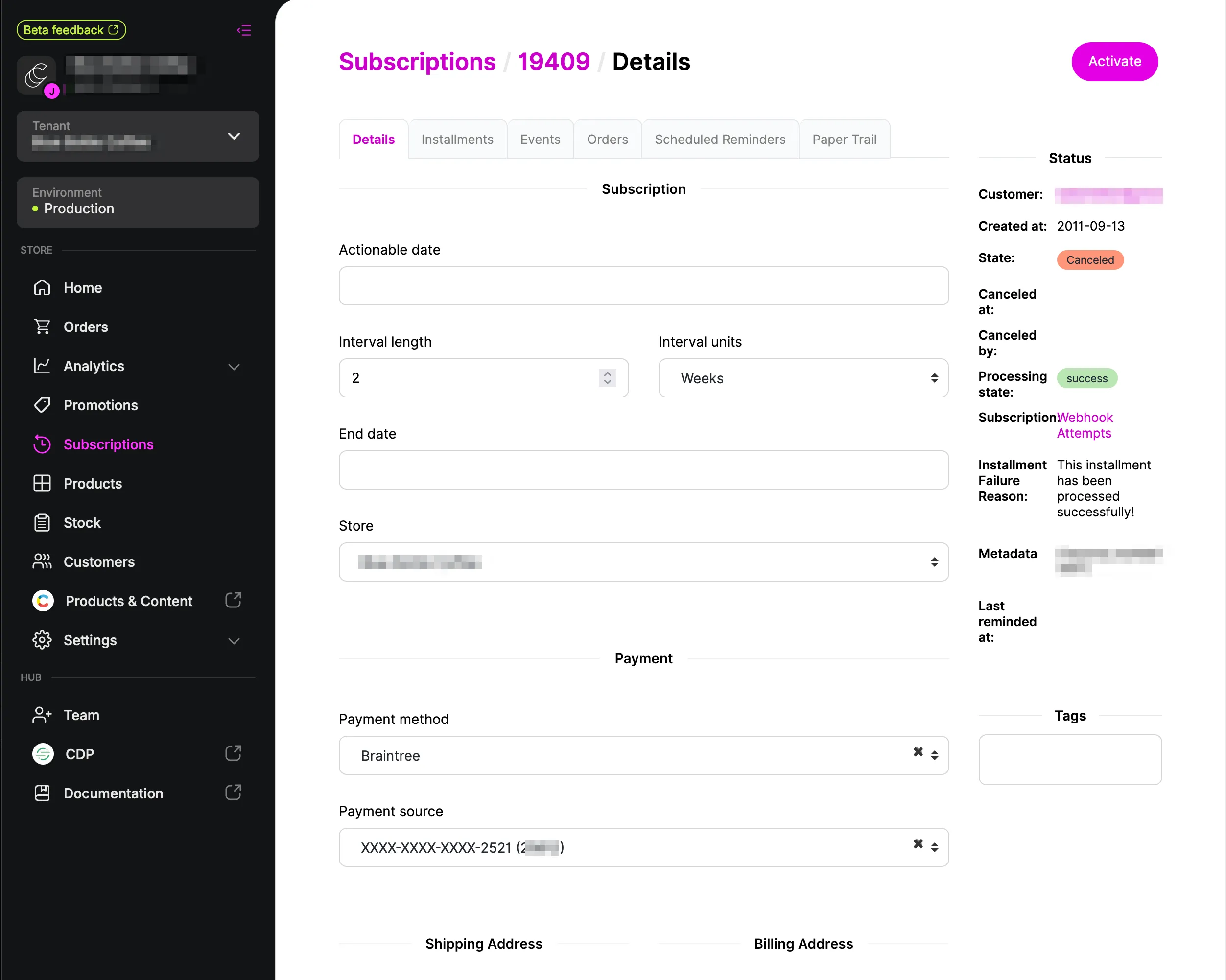
Task: Clear the Braintree payment method selection
Action: 918,751
